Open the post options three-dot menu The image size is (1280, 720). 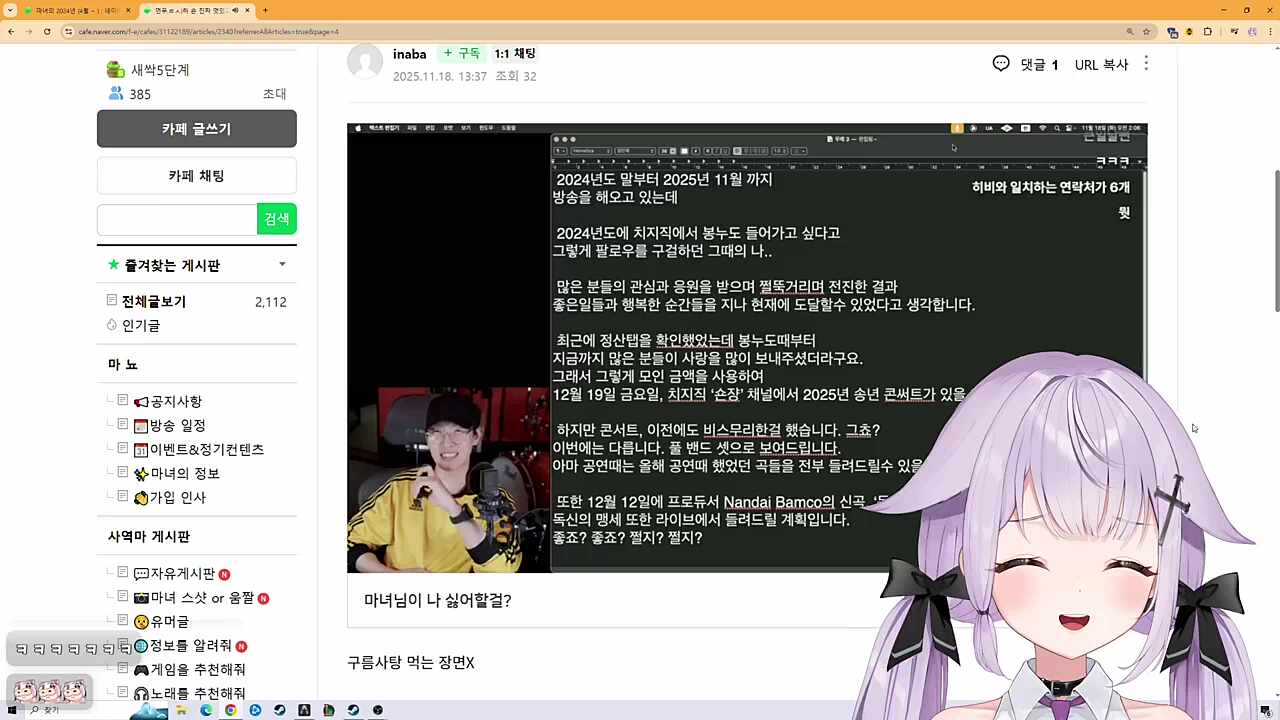[1146, 64]
